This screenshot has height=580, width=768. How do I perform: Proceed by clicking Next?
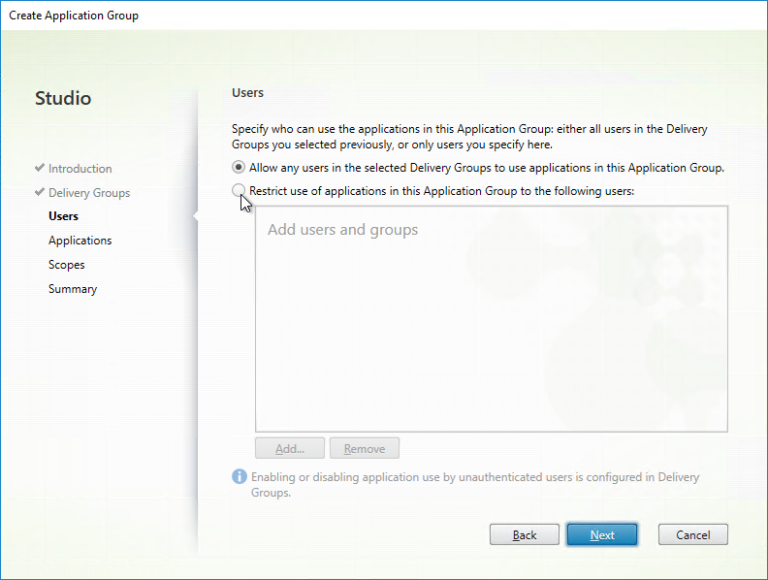[x=602, y=535]
